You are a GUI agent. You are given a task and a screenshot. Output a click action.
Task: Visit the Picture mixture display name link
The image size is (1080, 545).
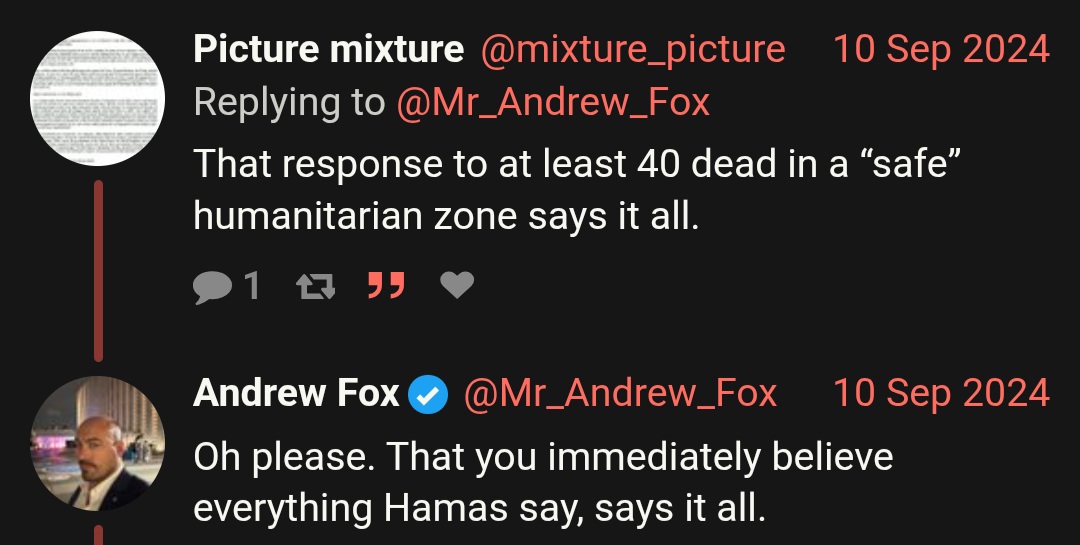329,50
